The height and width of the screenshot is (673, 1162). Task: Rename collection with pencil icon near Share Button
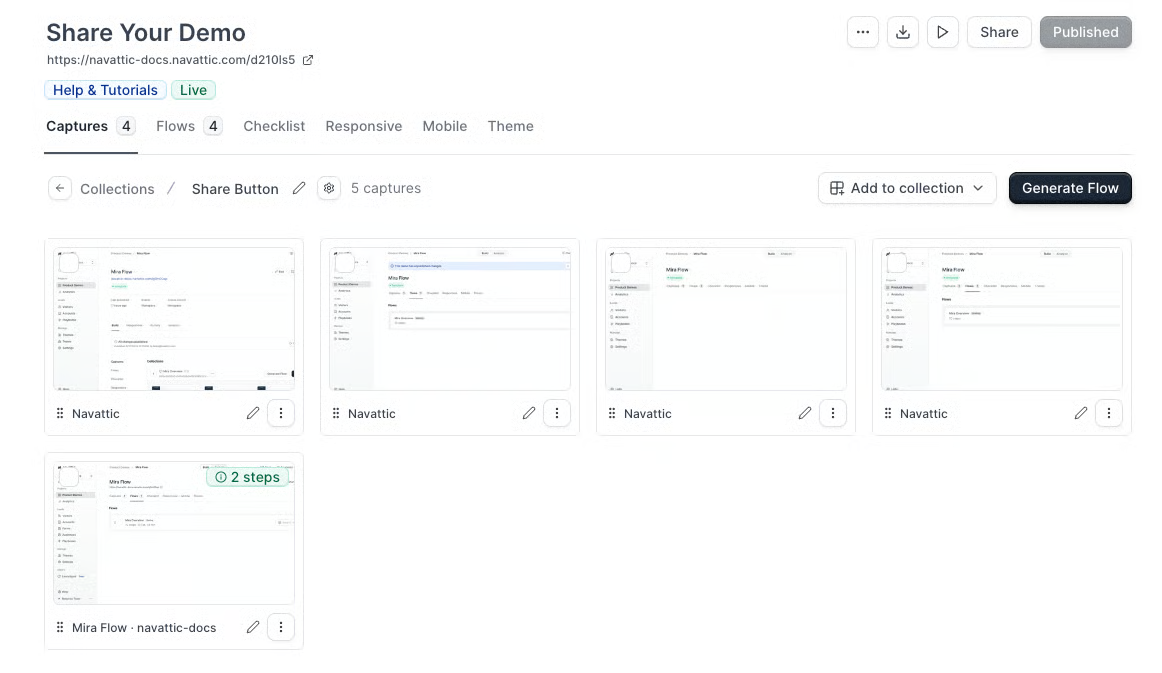pos(299,188)
